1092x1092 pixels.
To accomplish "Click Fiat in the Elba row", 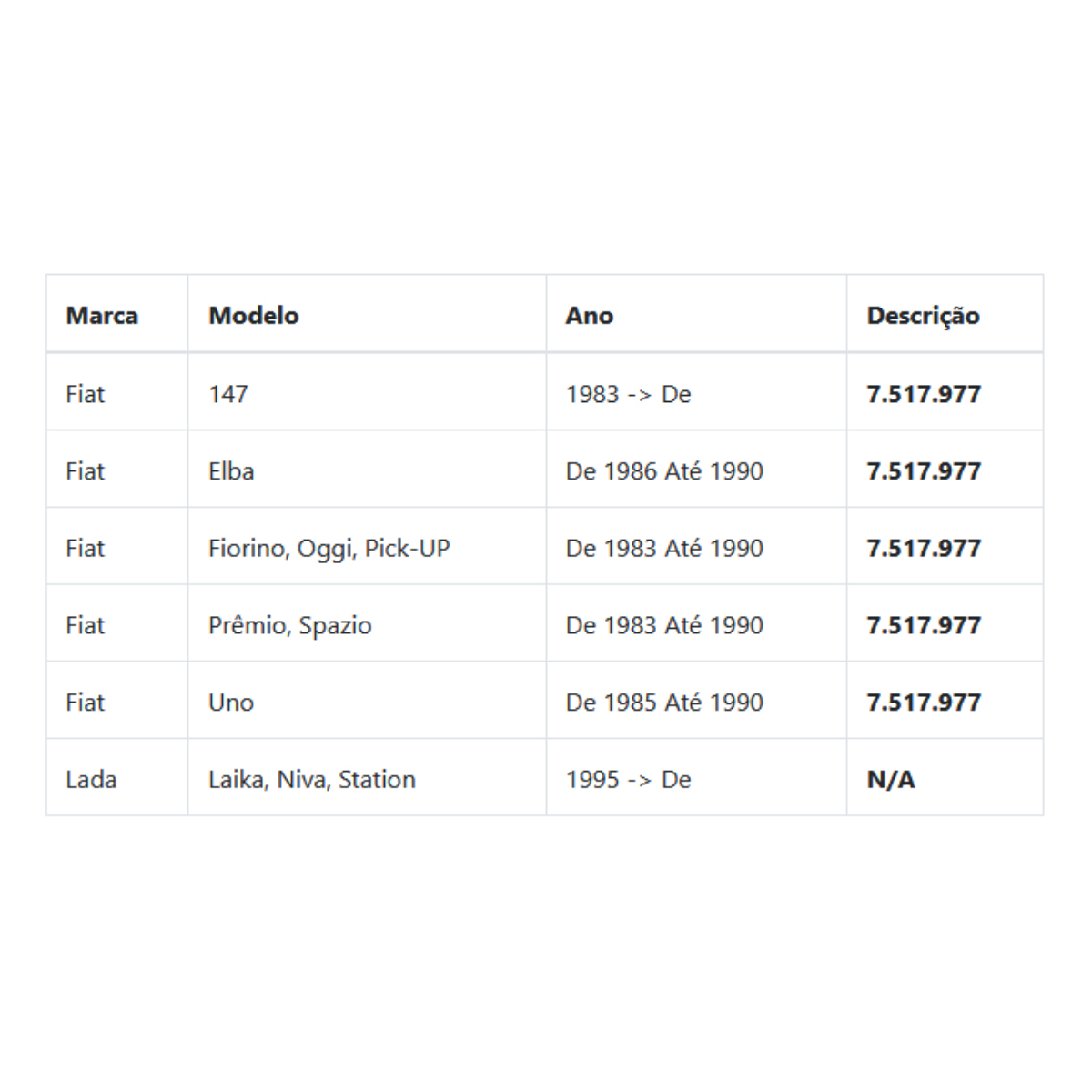I will pyautogui.click(x=85, y=470).
